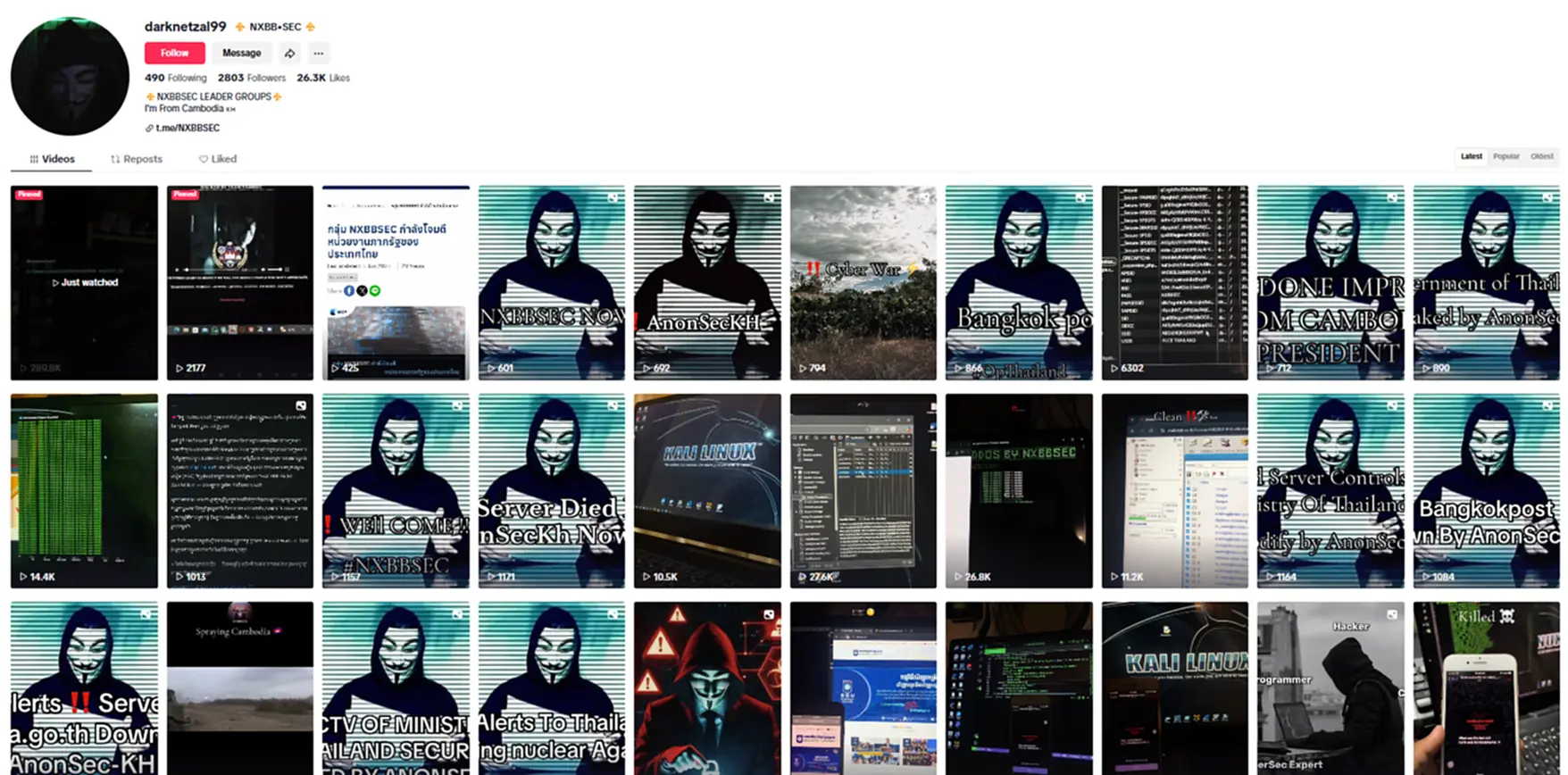
Task: Click the 26.3K Likes counter
Action: [x=323, y=78]
